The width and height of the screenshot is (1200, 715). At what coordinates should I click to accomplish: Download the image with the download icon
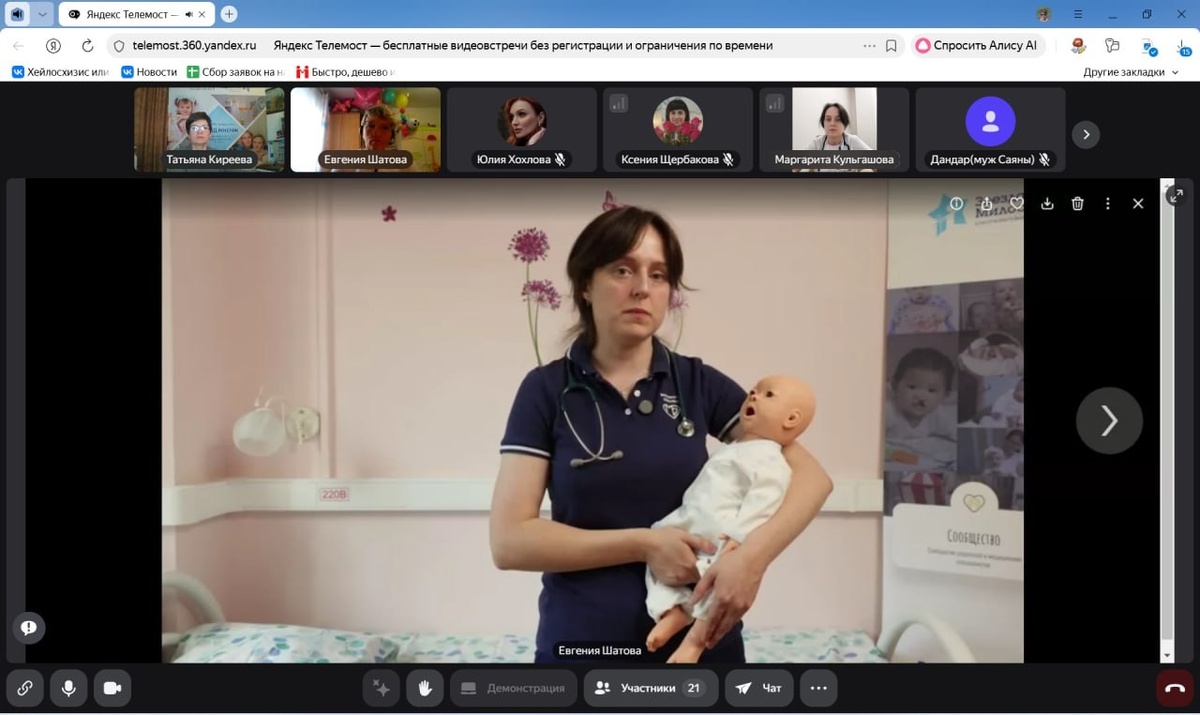[x=1047, y=203]
